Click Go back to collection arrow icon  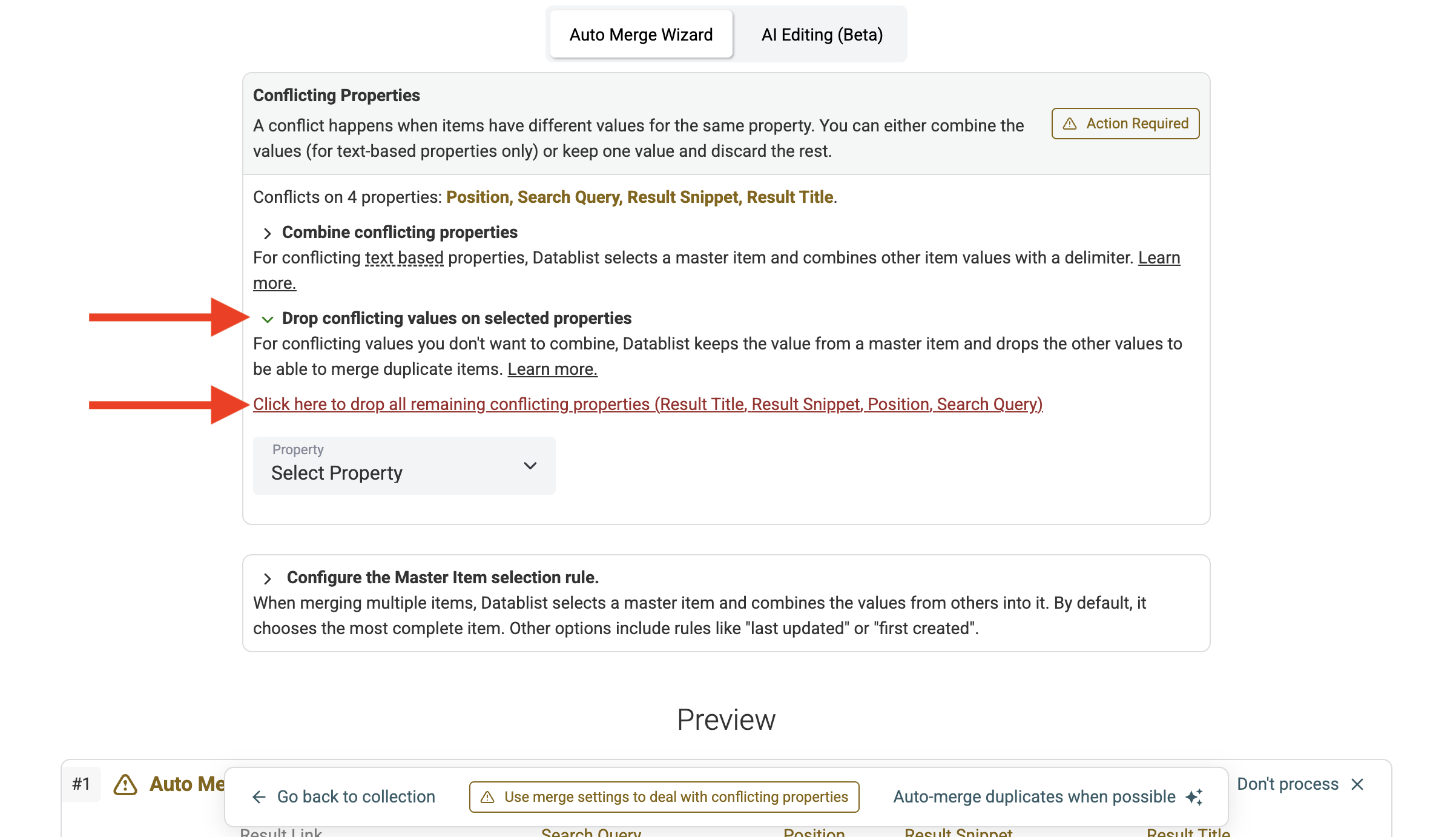[259, 797]
